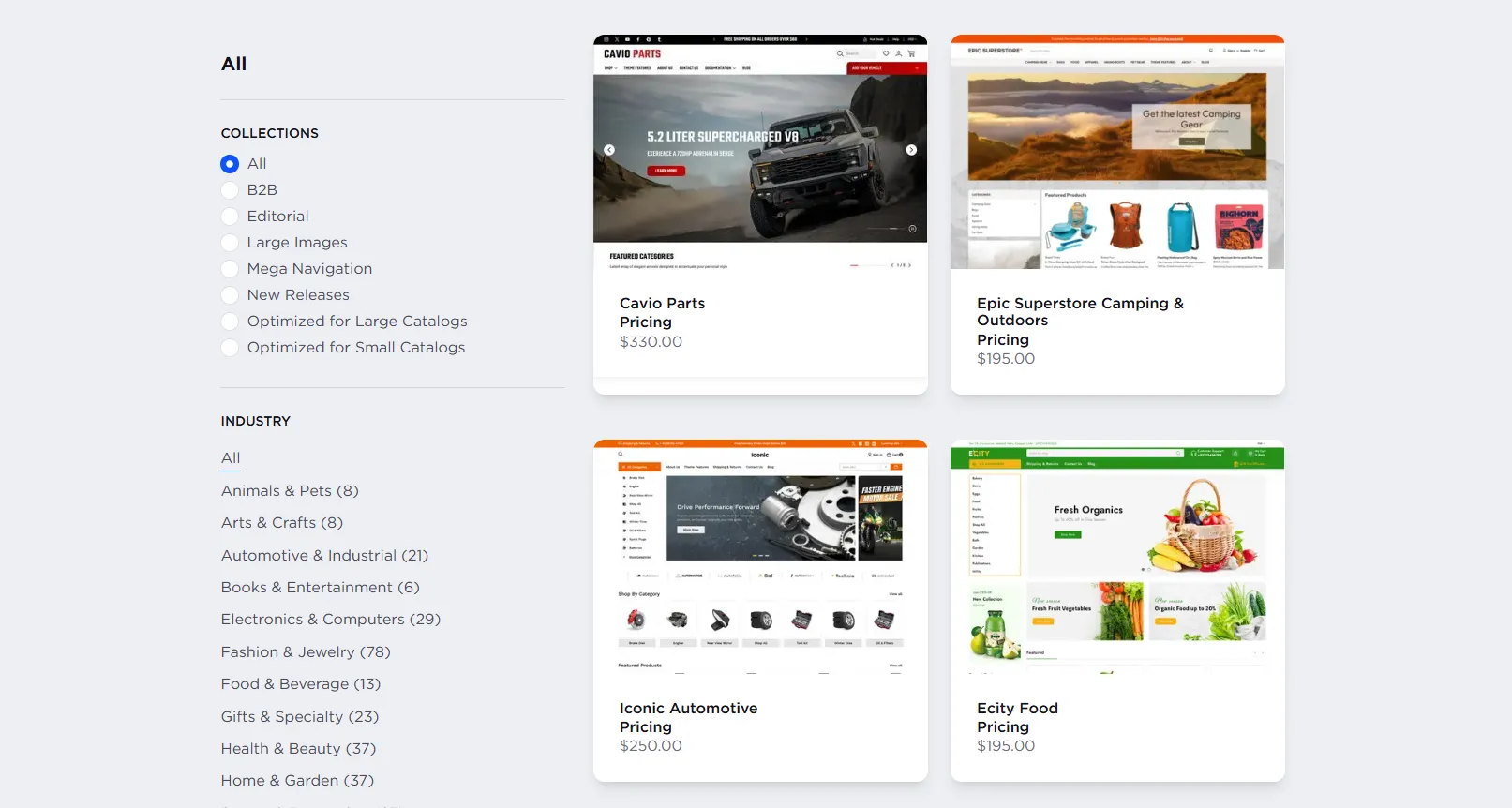The image size is (1512, 808).
Task: Open the Ecity Food preview image
Action: tap(1117, 557)
